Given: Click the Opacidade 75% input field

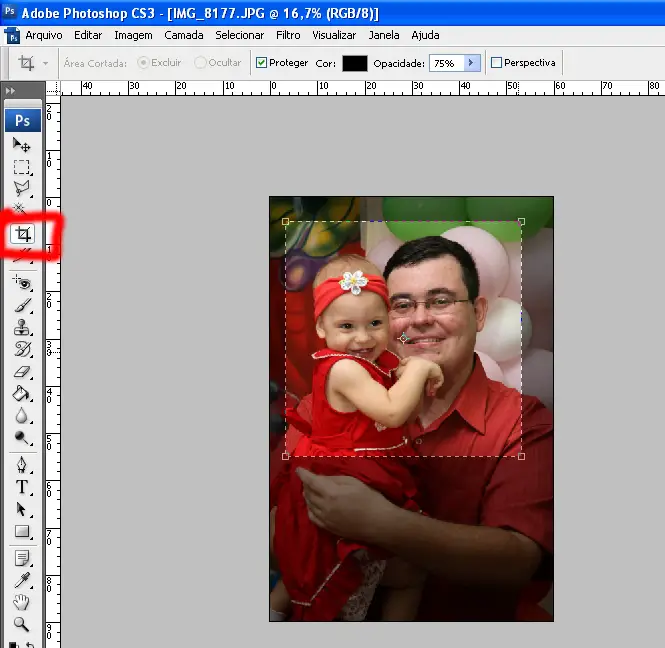Looking at the screenshot, I should [x=445, y=63].
